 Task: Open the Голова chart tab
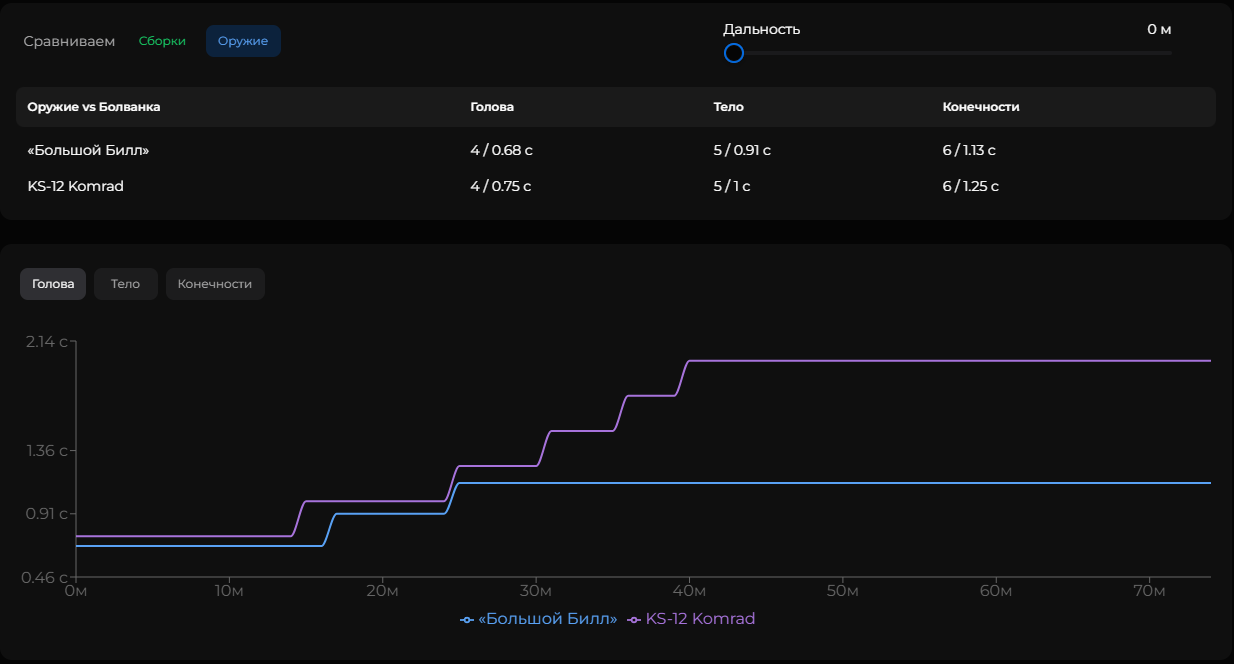coord(53,284)
